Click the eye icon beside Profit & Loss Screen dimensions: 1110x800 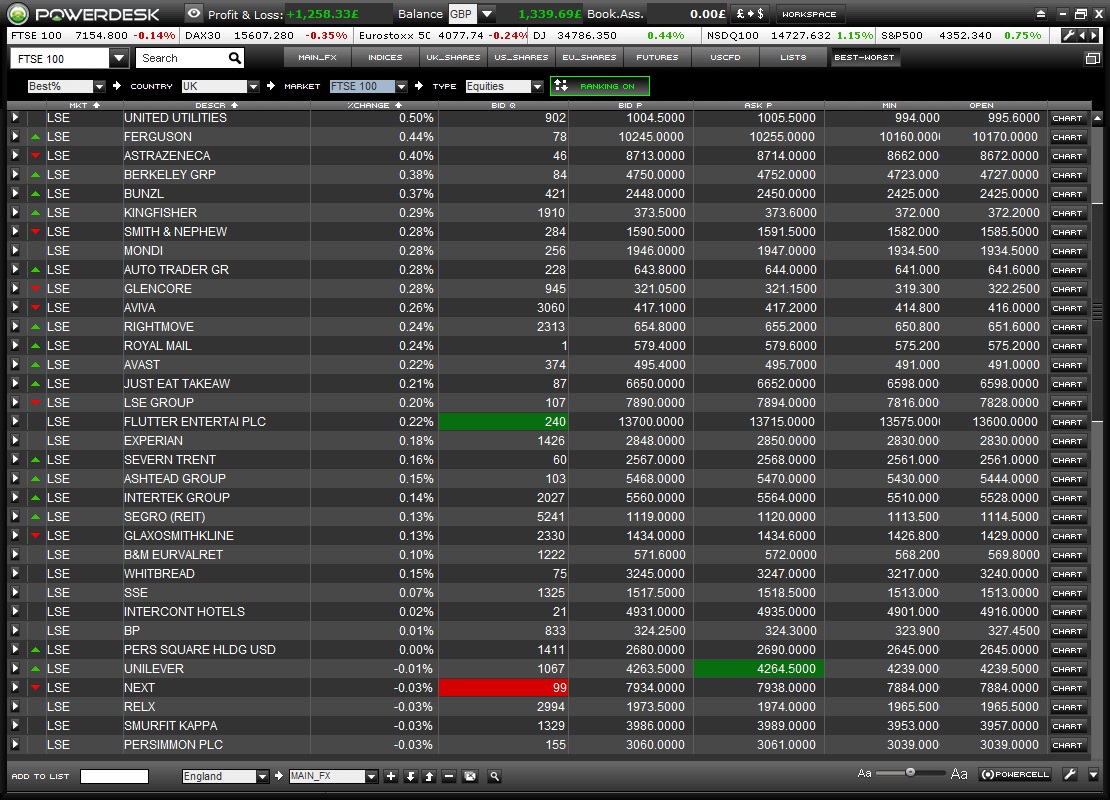(194, 13)
